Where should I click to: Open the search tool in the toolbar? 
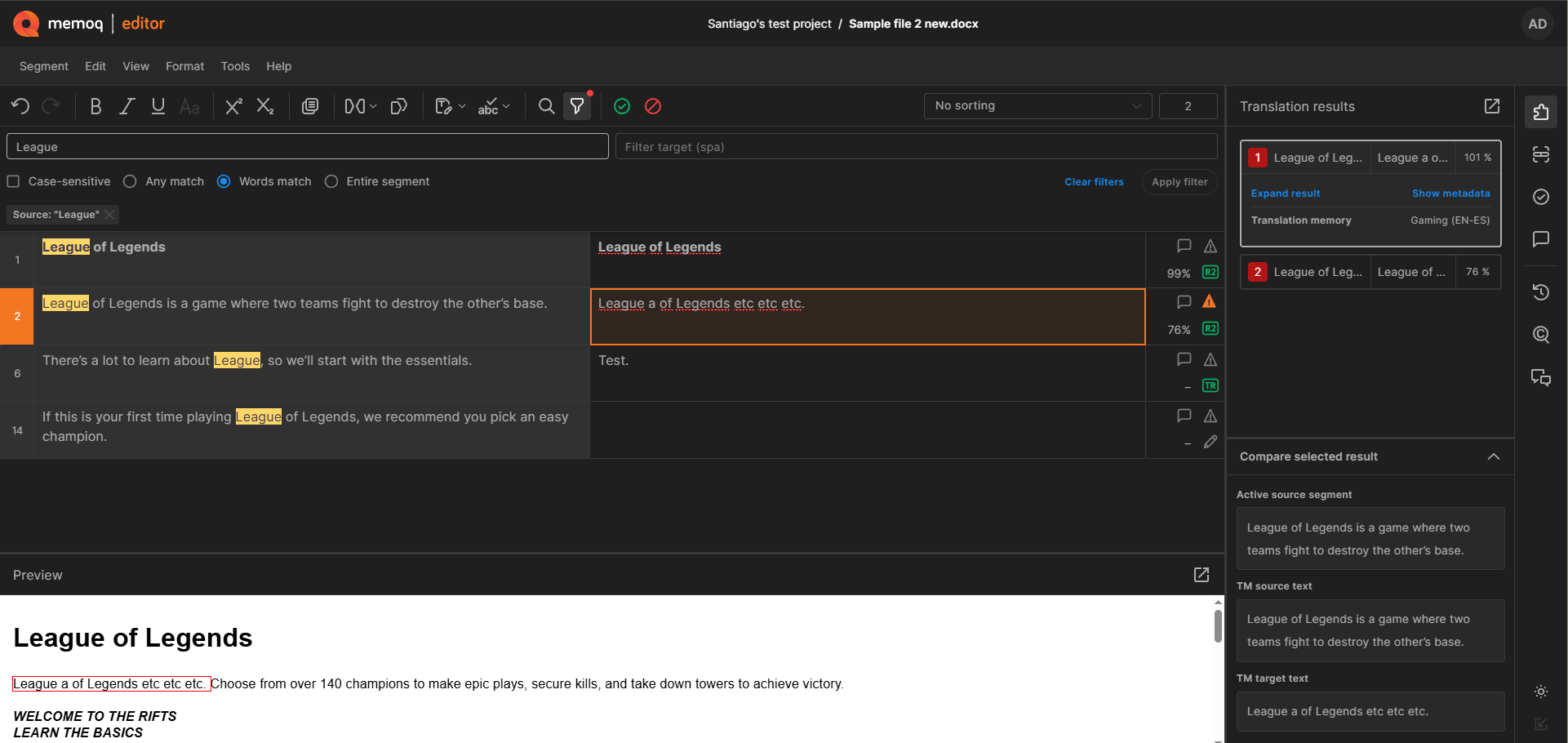tap(546, 106)
